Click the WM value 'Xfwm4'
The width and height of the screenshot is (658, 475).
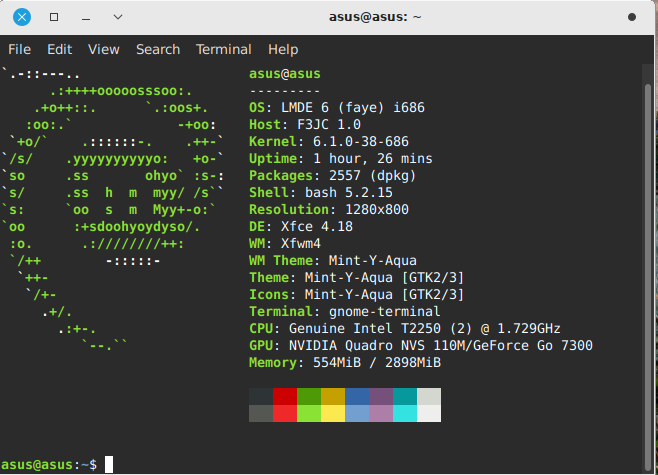(301, 243)
